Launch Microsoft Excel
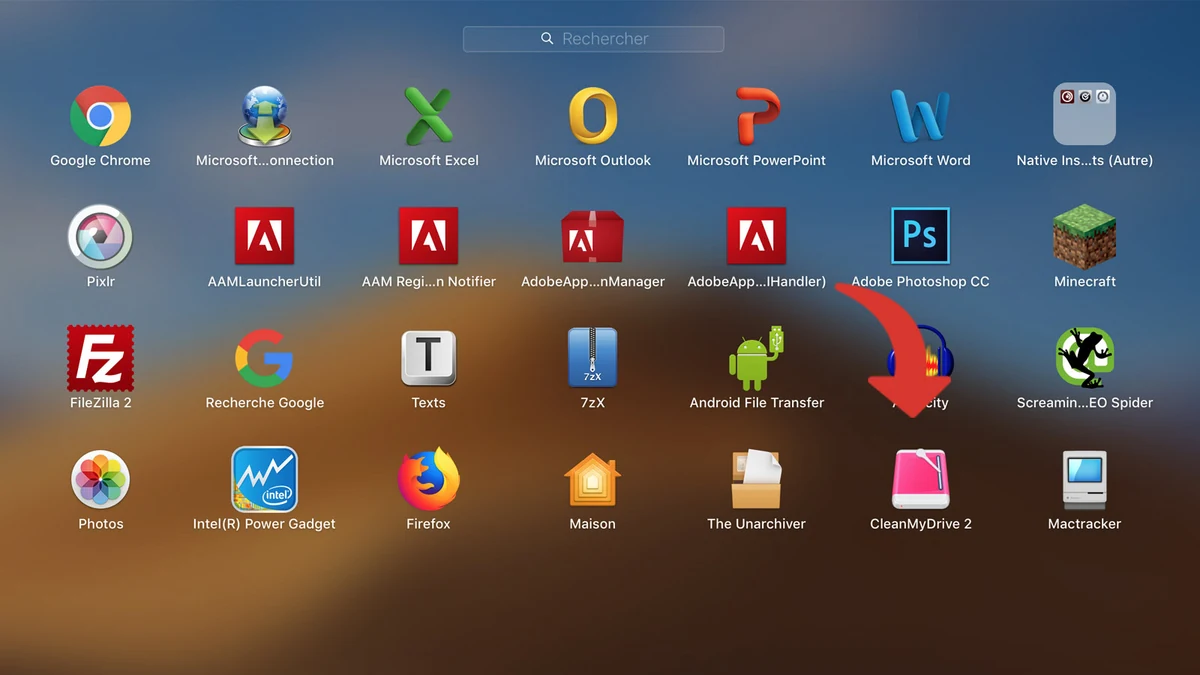Image resolution: width=1200 pixels, height=675 pixels. [428, 113]
